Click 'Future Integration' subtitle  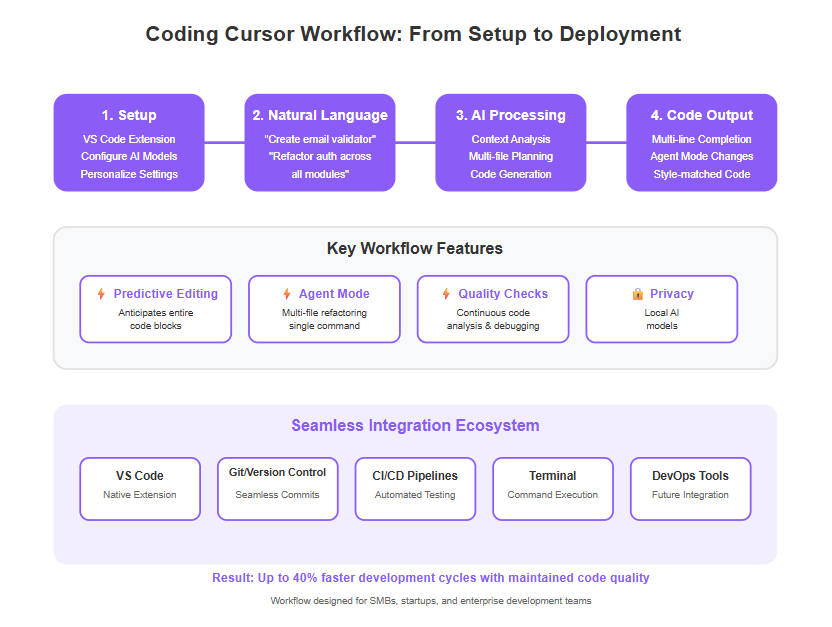(690, 495)
